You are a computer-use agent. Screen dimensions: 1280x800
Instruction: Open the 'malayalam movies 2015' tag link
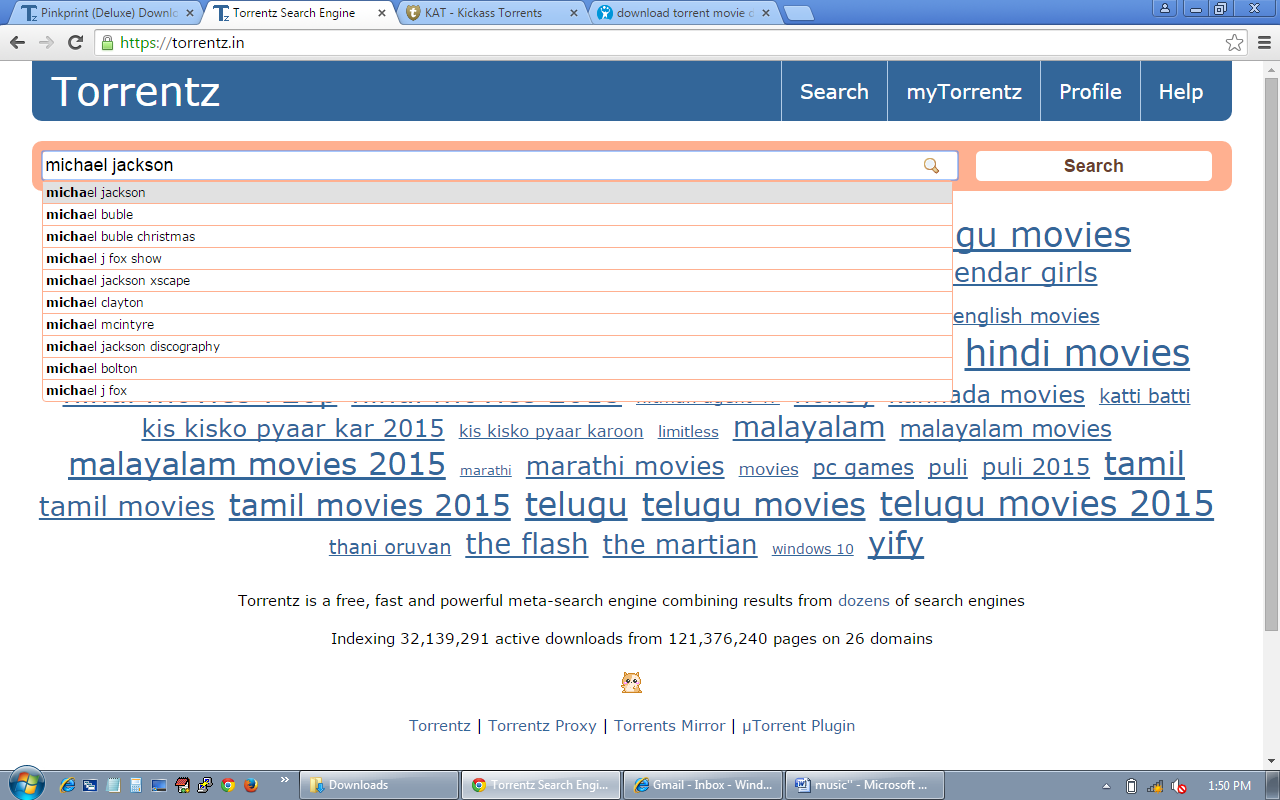(257, 464)
